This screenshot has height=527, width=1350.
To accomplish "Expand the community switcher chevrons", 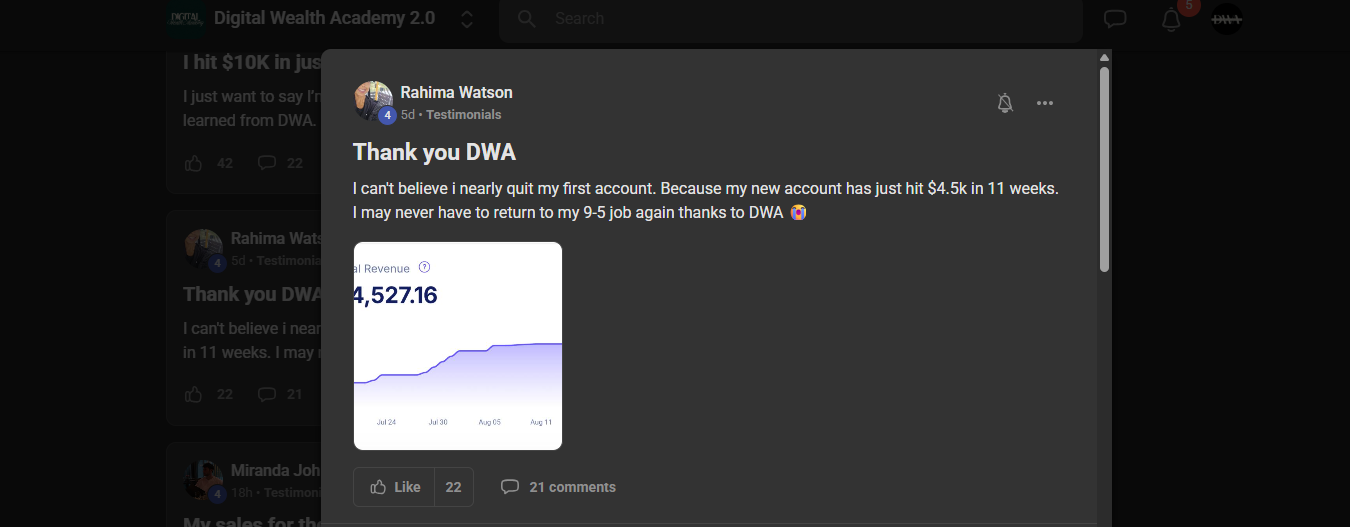I will tap(467, 19).
